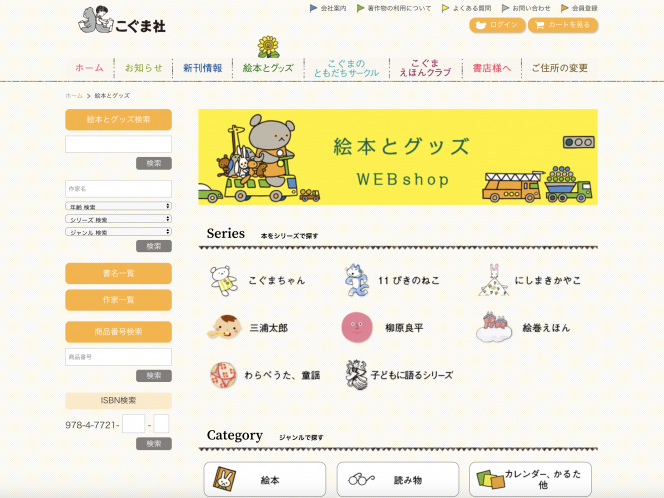Select the 絵本 category button

[x=265, y=479]
